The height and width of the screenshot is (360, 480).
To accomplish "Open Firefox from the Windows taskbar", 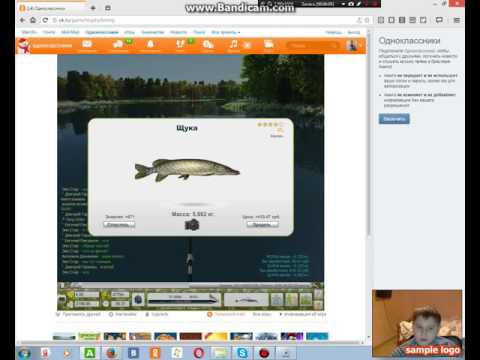I will 111,353.
